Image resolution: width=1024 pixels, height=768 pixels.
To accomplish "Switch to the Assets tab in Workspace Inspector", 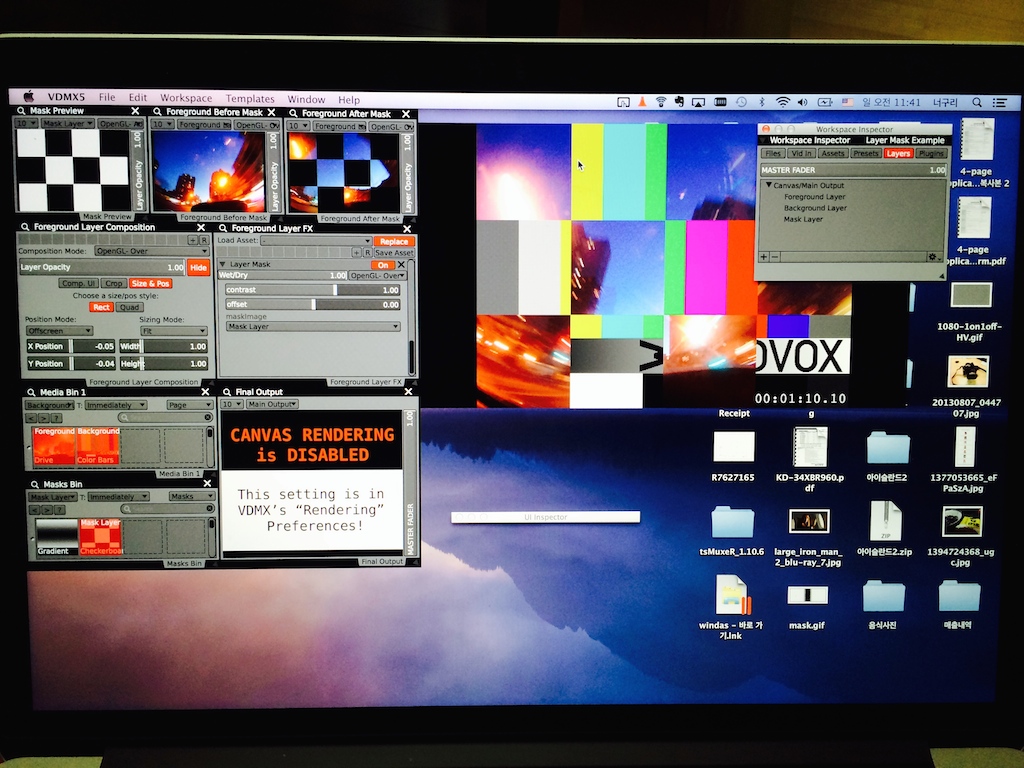I will click(833, 153).
